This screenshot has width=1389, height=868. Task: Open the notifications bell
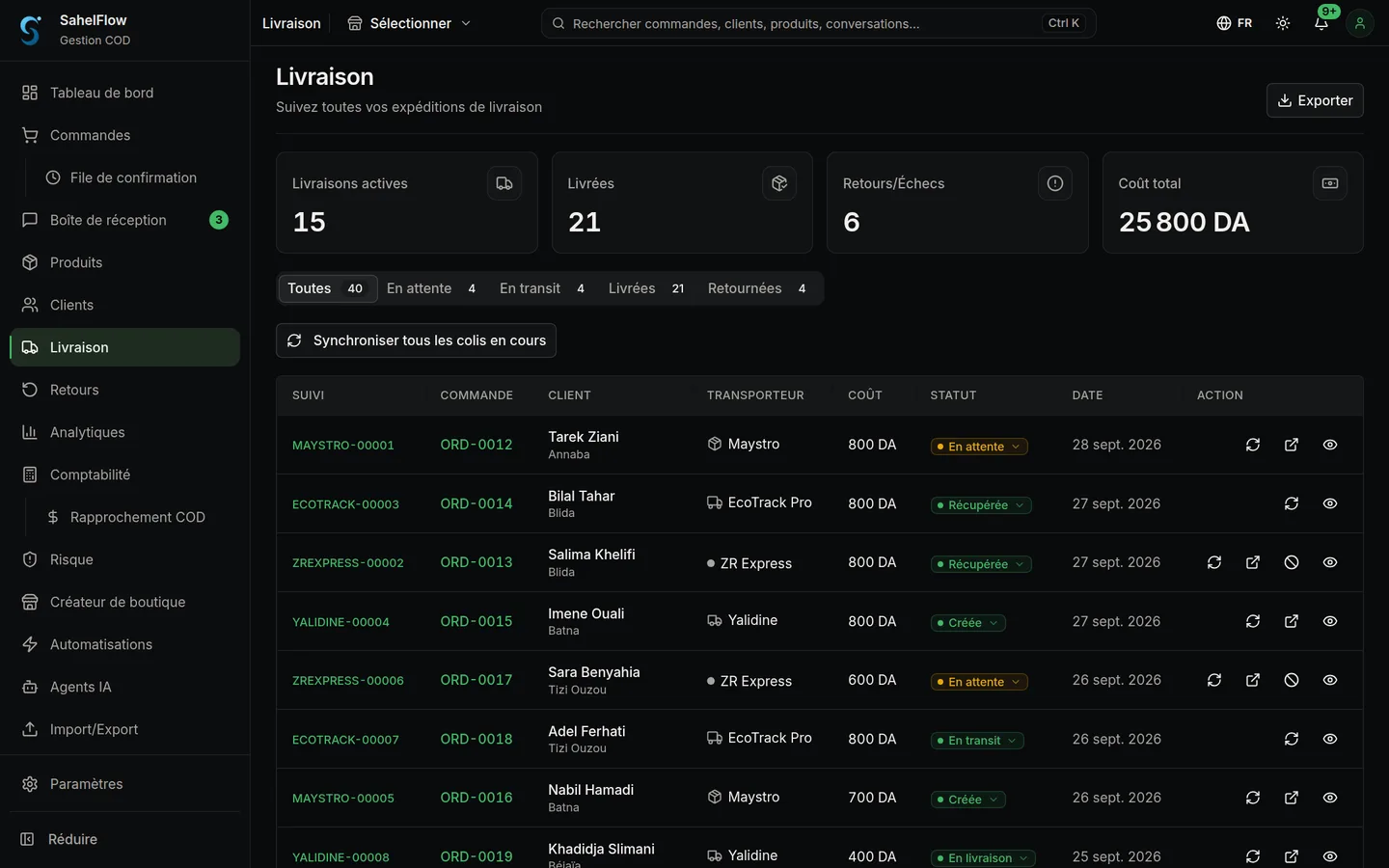(x=1321, y=23)
